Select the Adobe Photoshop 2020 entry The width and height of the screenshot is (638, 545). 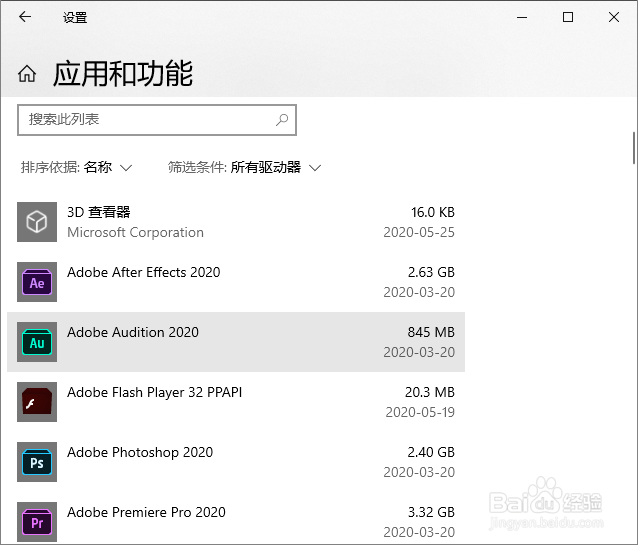click(236, 462)
